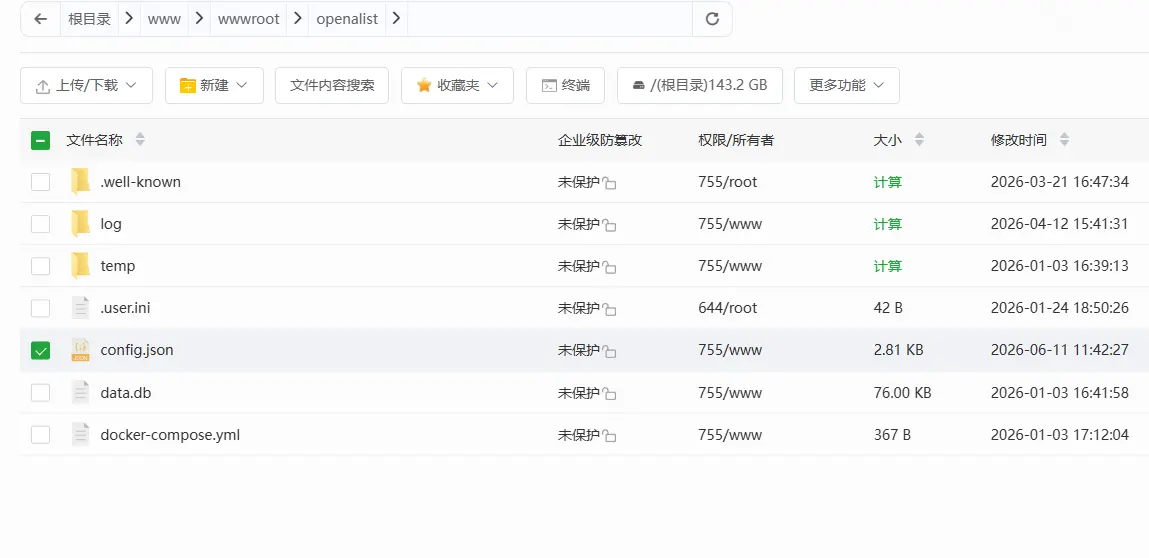
Task: Click the .user.ini file icon
Action: (81, 308)
